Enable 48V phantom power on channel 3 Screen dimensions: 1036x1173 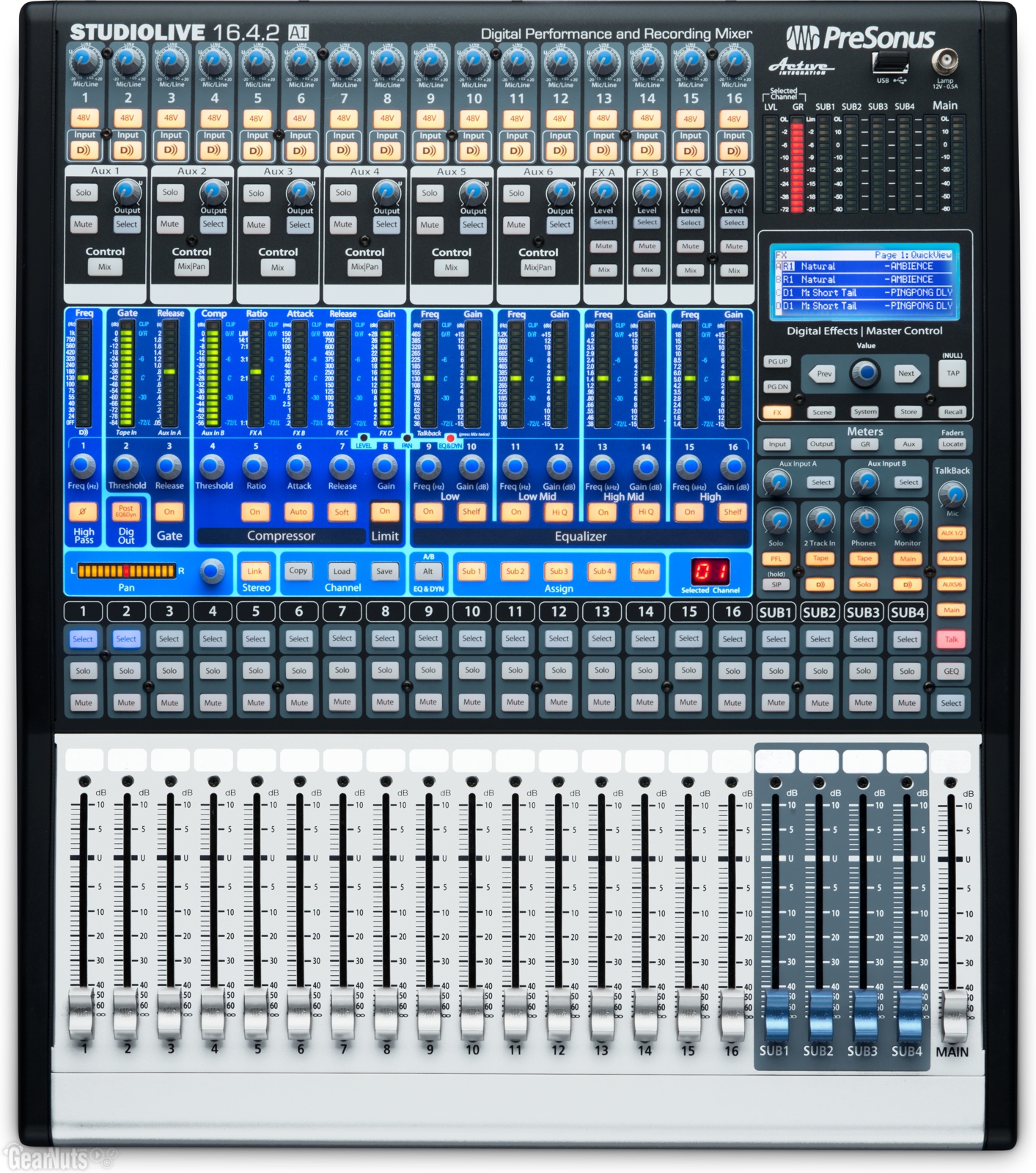click(x=171, y=117)
